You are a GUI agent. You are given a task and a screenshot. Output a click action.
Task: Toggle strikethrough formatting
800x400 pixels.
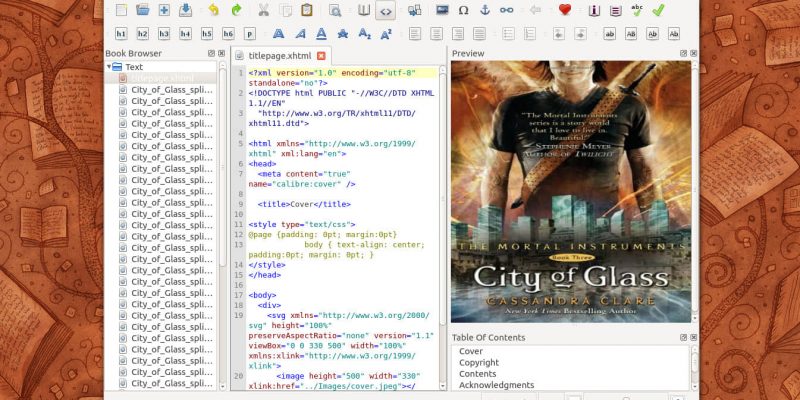(x=343, y=34)
